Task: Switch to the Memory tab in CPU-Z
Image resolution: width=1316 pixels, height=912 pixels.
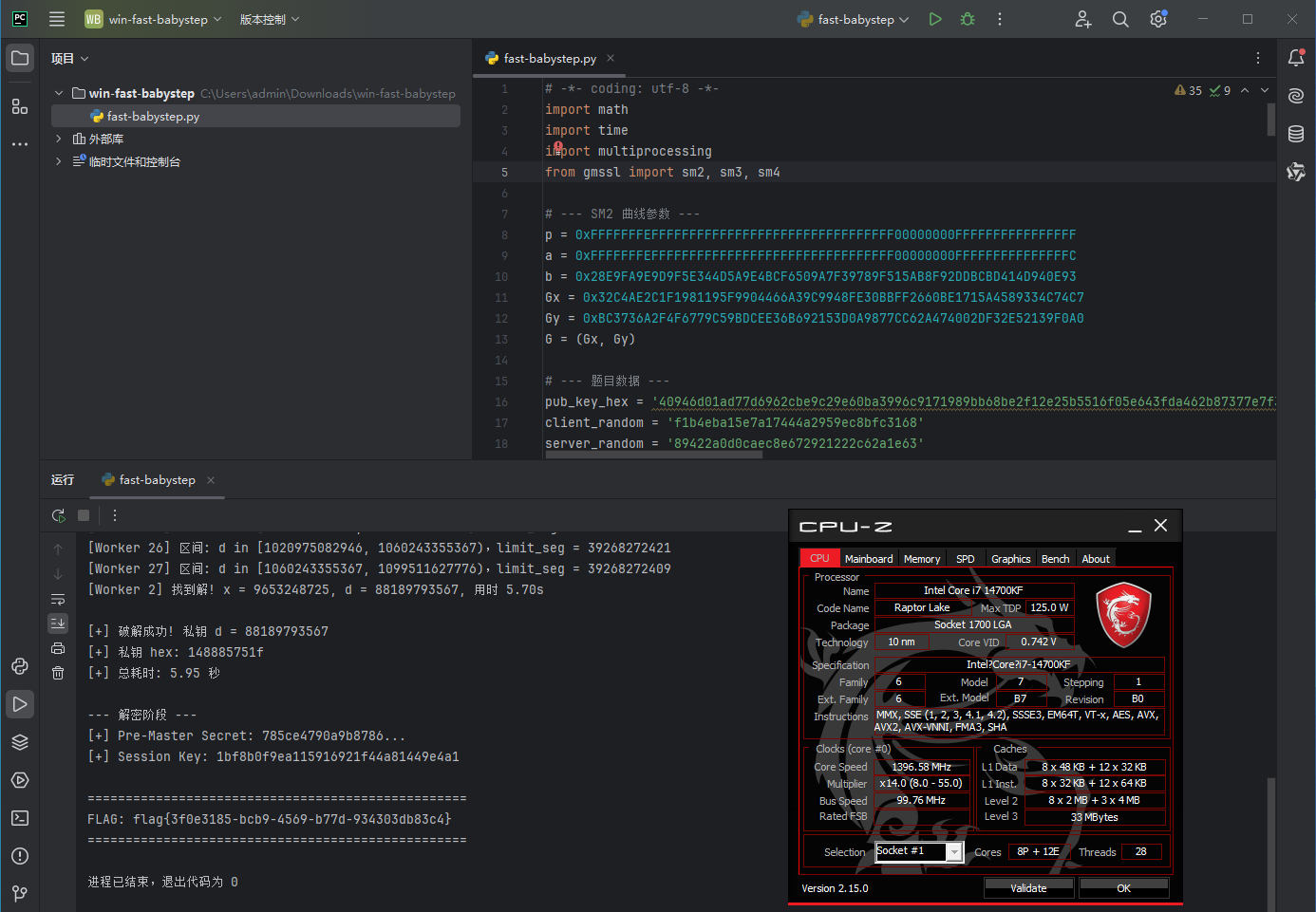Action: (922, 559)
